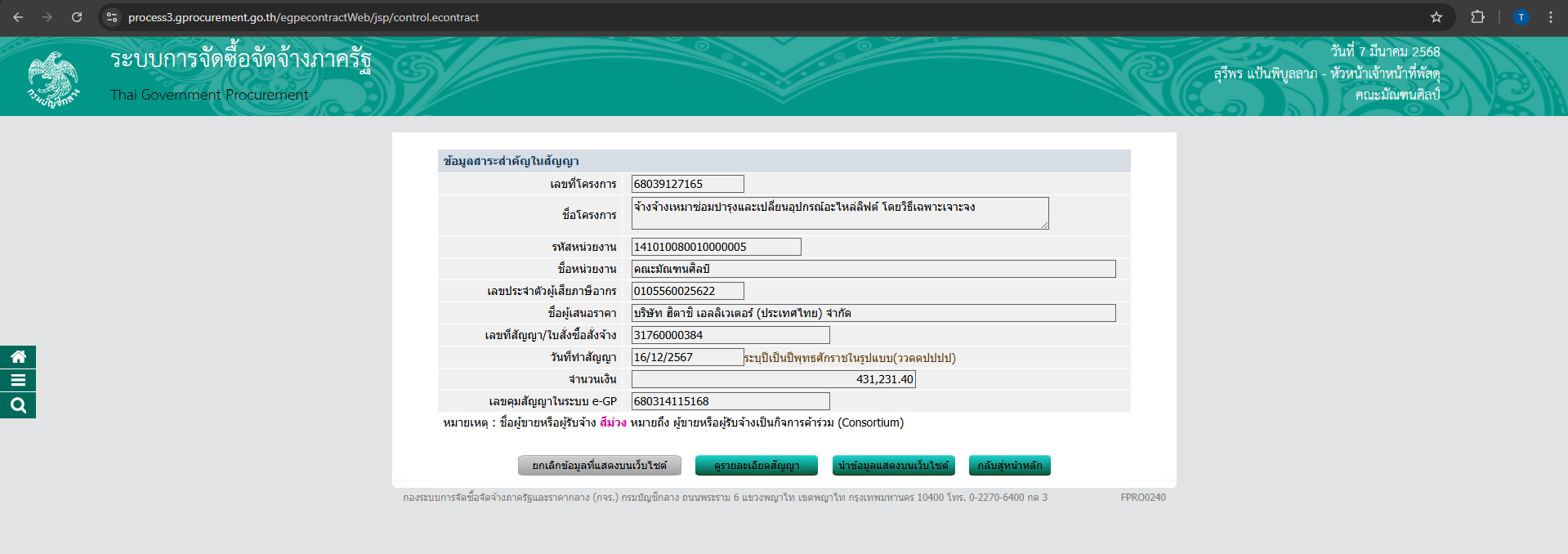Open the browser extensions puzzle icon
Viewport: 1568px width, 554px height.
point(1478,17)
